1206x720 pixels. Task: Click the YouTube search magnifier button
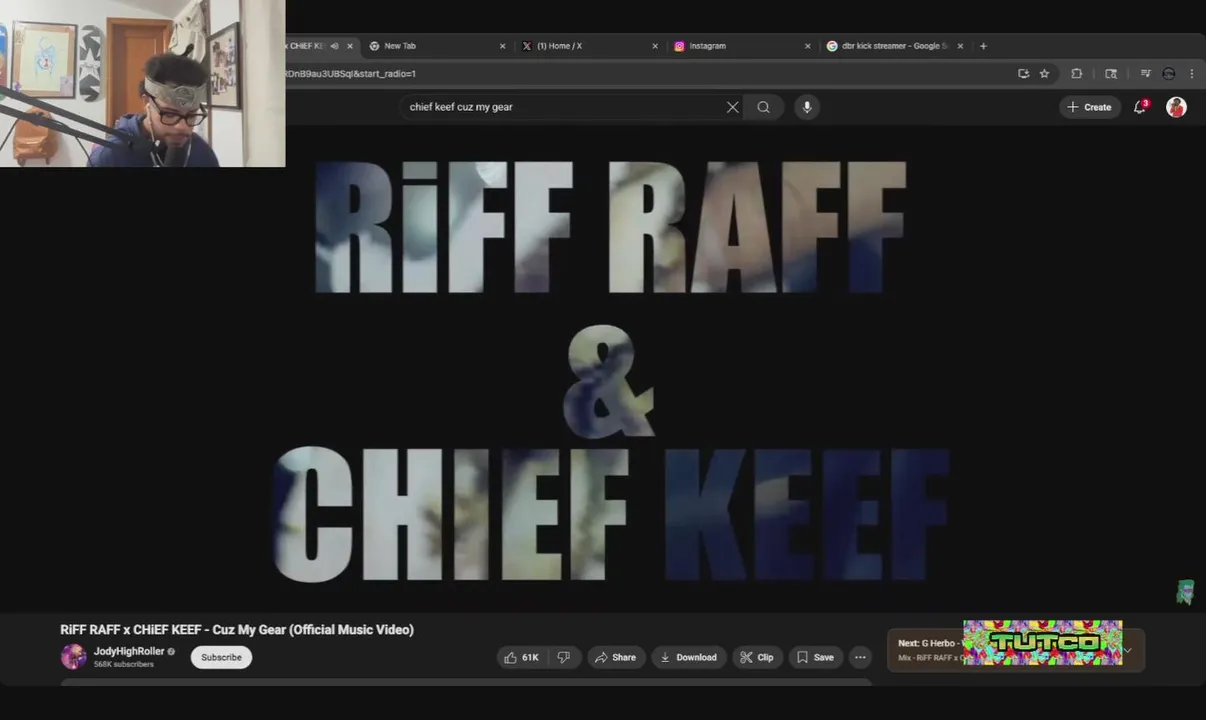tap(764, 107)
